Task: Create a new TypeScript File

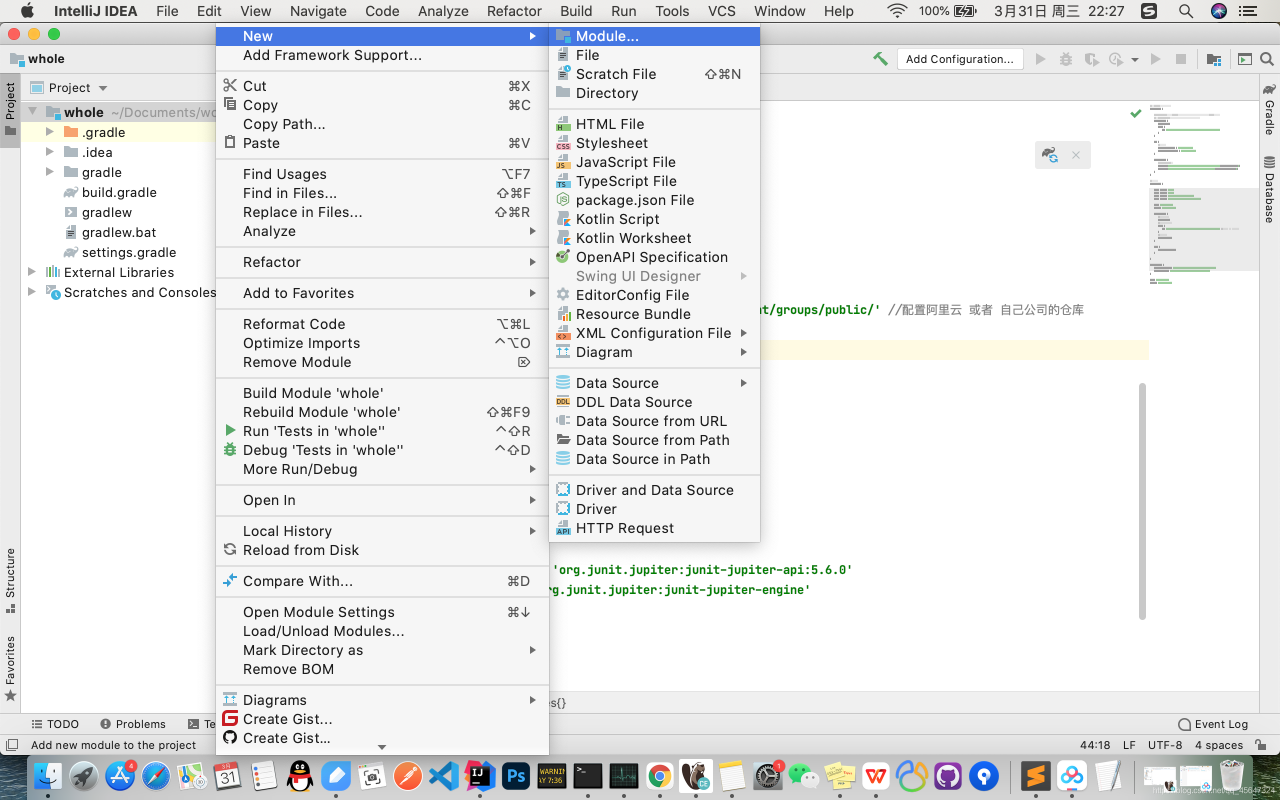Action: (655, 181)
